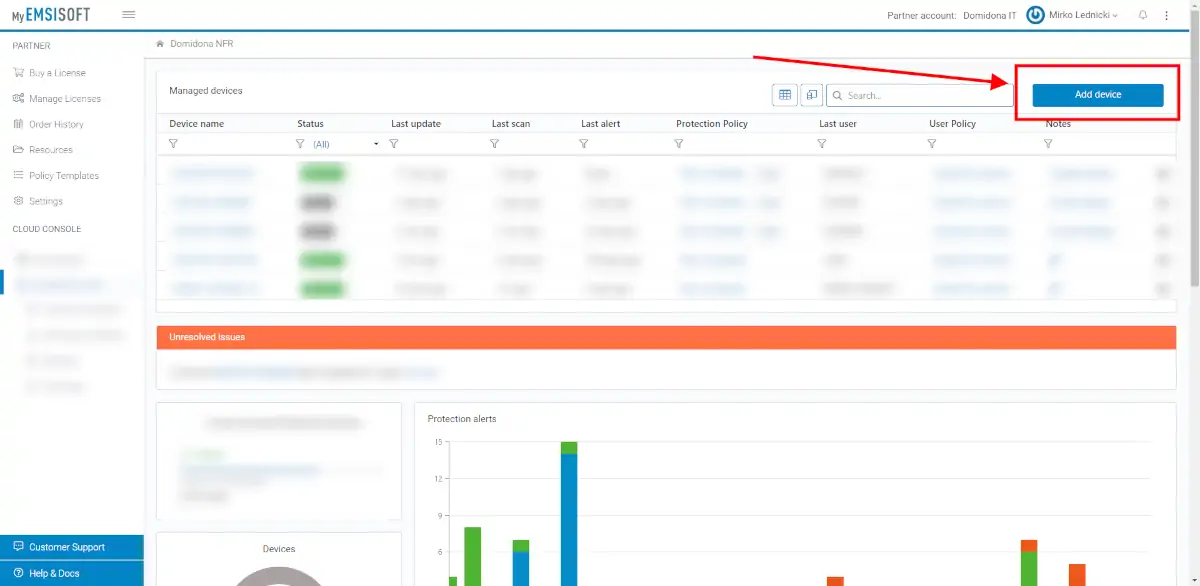
Task: Sort by the User Policy column header
Action: click(x=953, y=124)
